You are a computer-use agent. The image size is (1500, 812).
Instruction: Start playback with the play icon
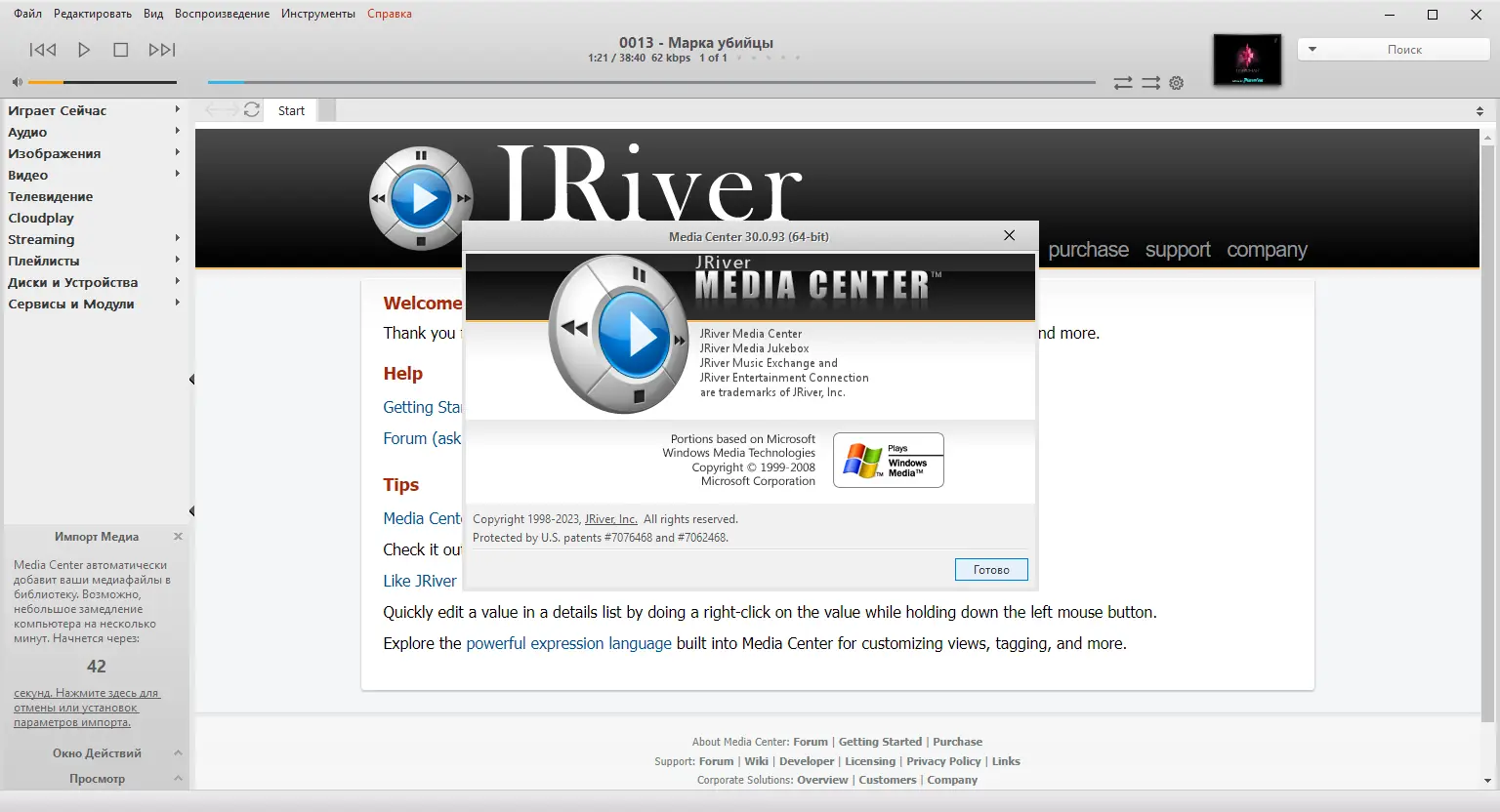[x=83, y=49]
